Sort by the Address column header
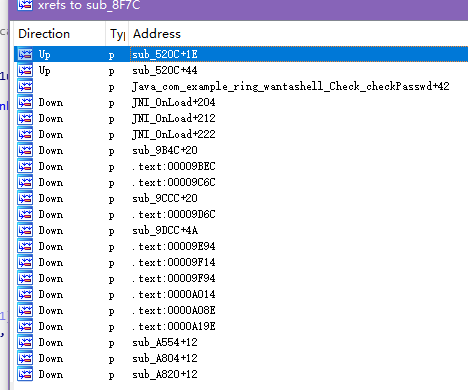The width and height of the screenshot is (468, 390). coord(298,34)
